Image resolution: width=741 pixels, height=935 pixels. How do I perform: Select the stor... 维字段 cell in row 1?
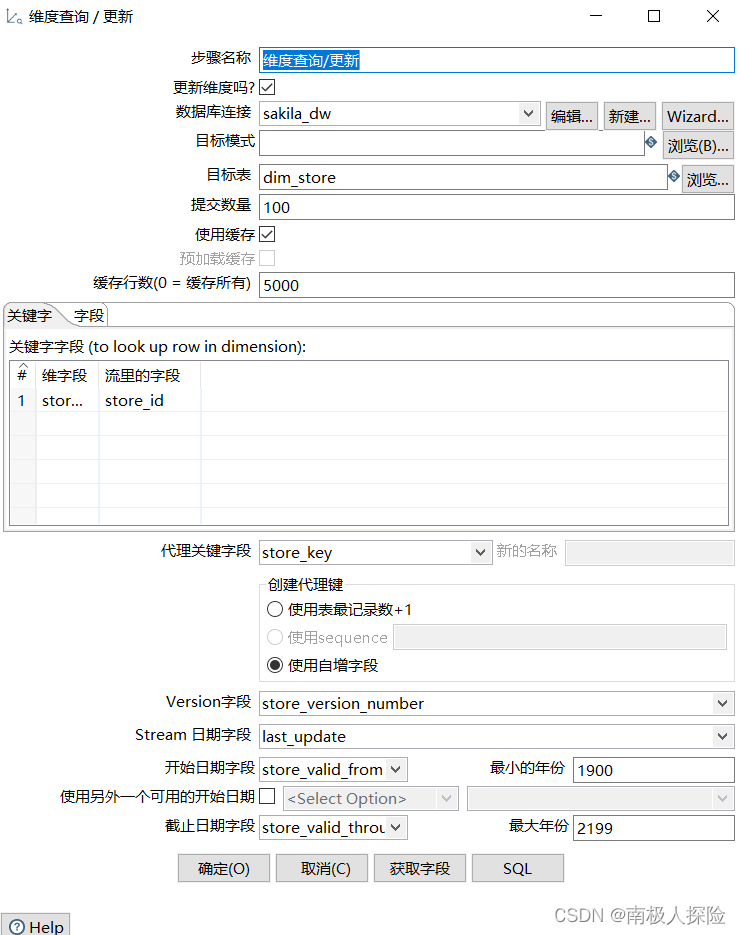67,401
